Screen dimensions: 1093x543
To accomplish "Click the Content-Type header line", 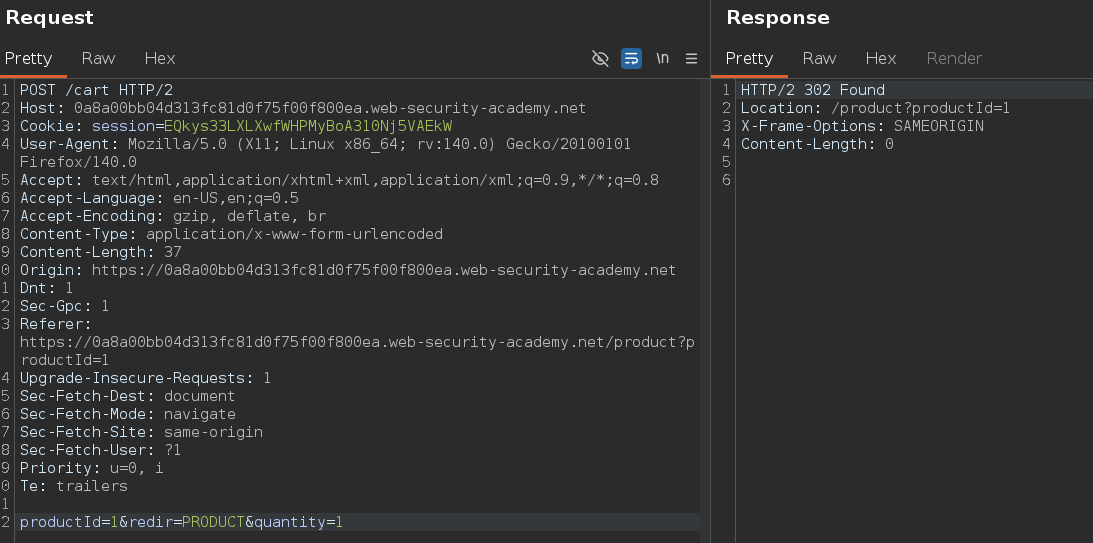I will click(231, 234).
